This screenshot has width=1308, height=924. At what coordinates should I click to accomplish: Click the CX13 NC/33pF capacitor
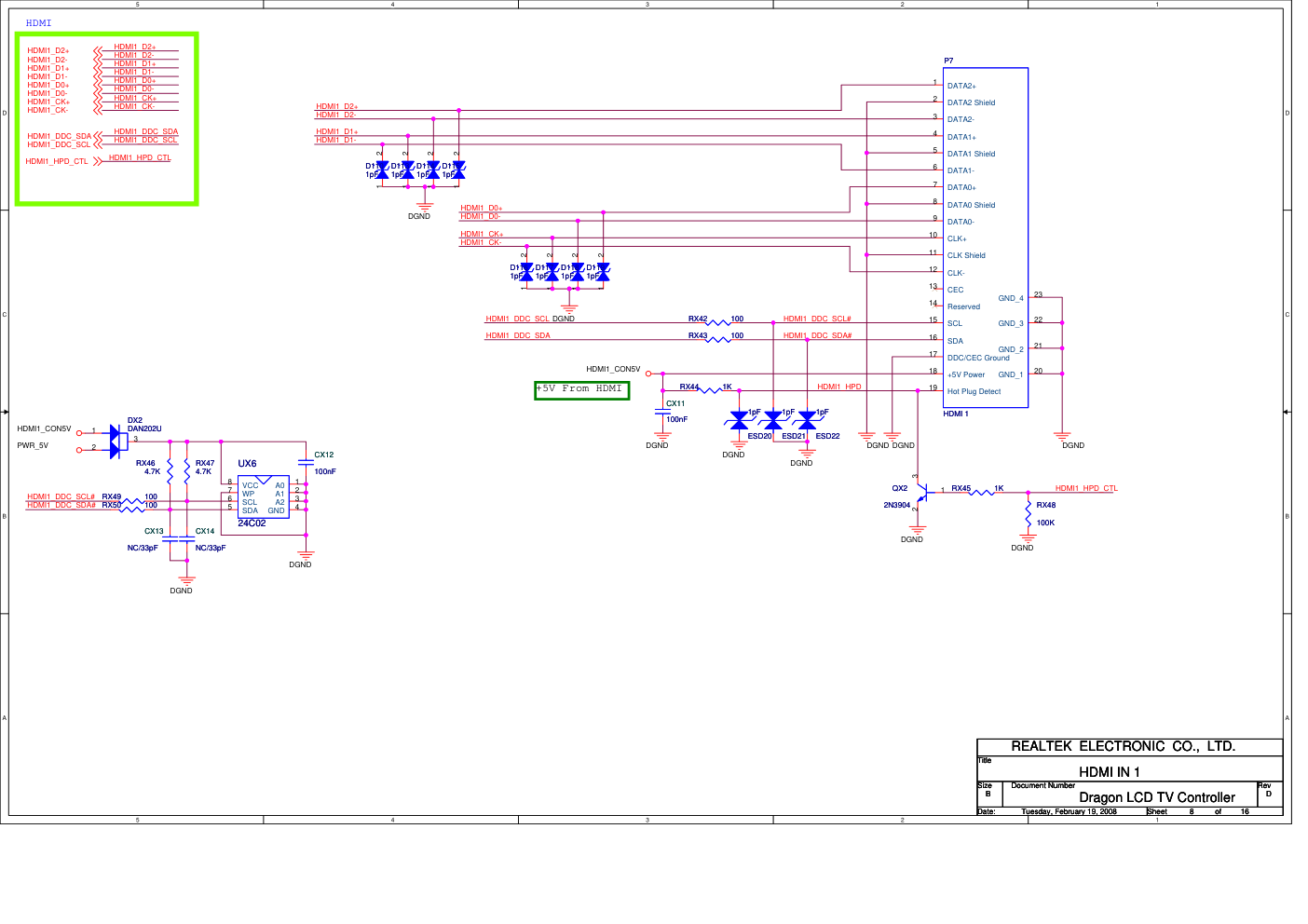pyautogui.click(x=170, y=538)
